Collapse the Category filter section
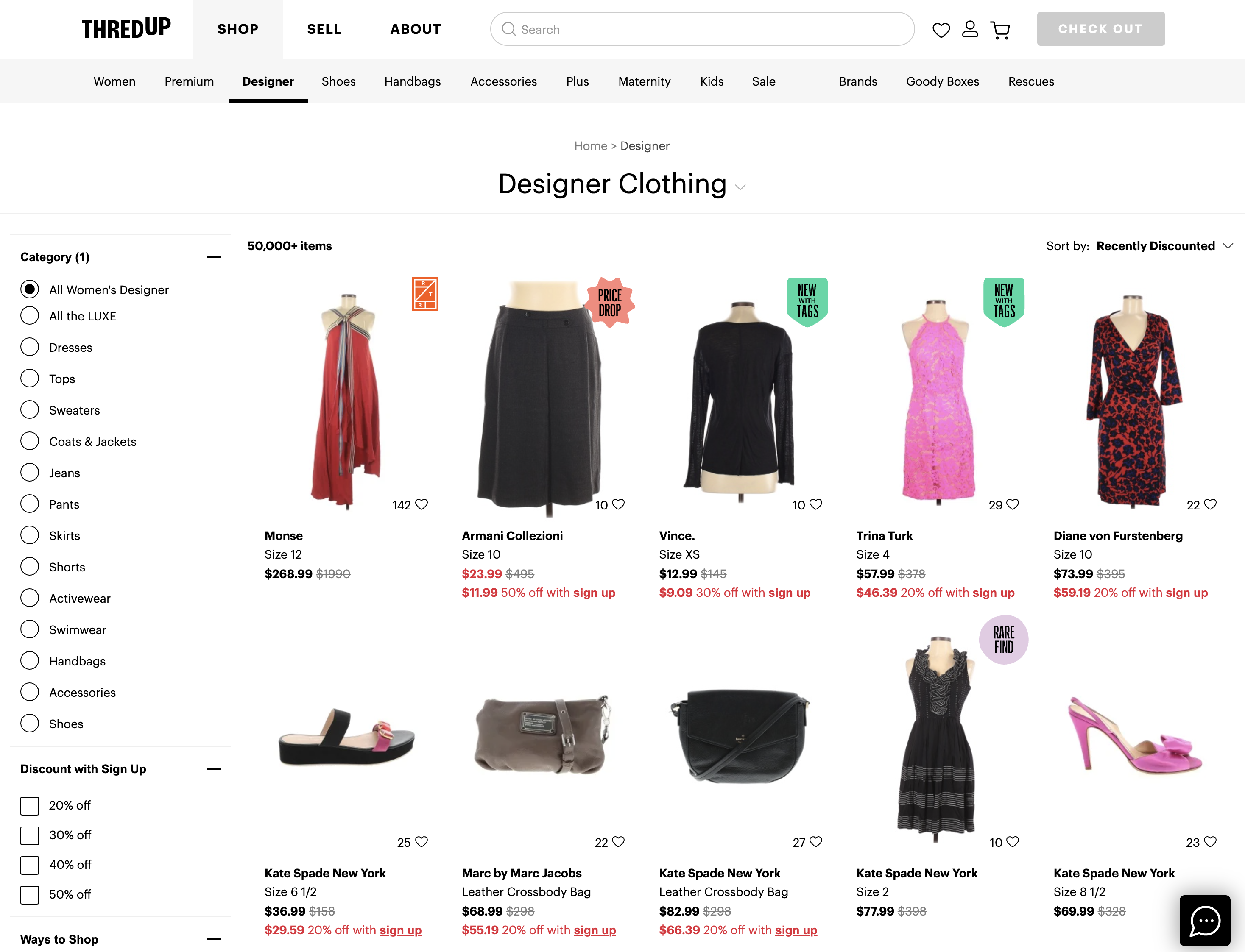 pos(214,257)
